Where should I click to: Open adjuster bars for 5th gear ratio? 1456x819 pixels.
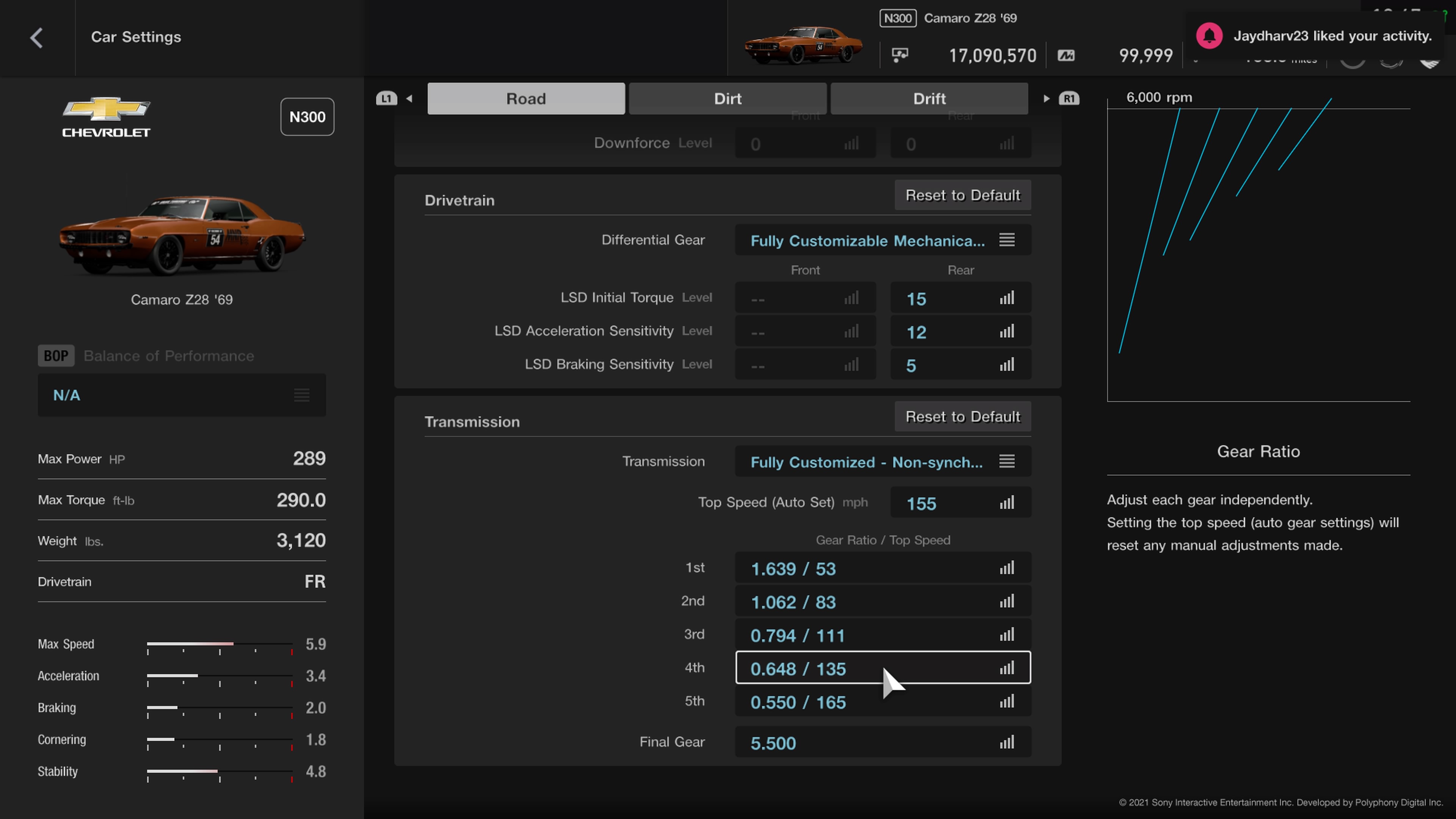1007,701
